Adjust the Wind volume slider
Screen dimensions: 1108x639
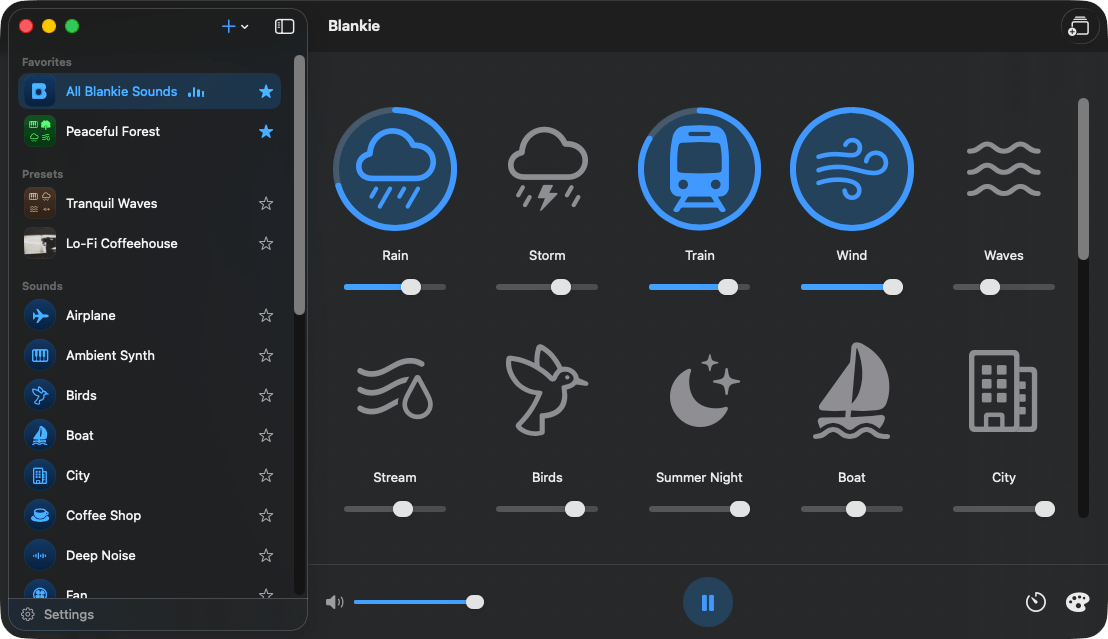[x=851, y=287]
